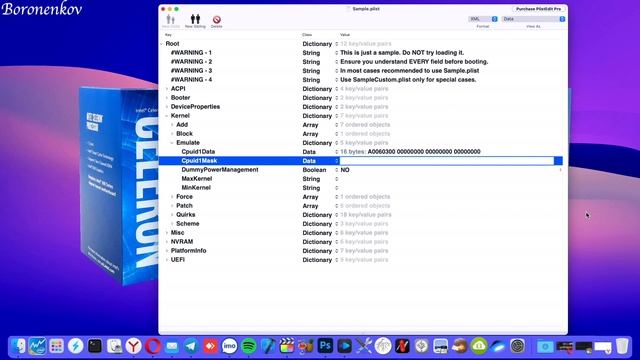Image resolution: width=640 pixels, height=360 pixels.
Task: Open Final Cut Pro from the Dock
Action: (x=287, y=347)
